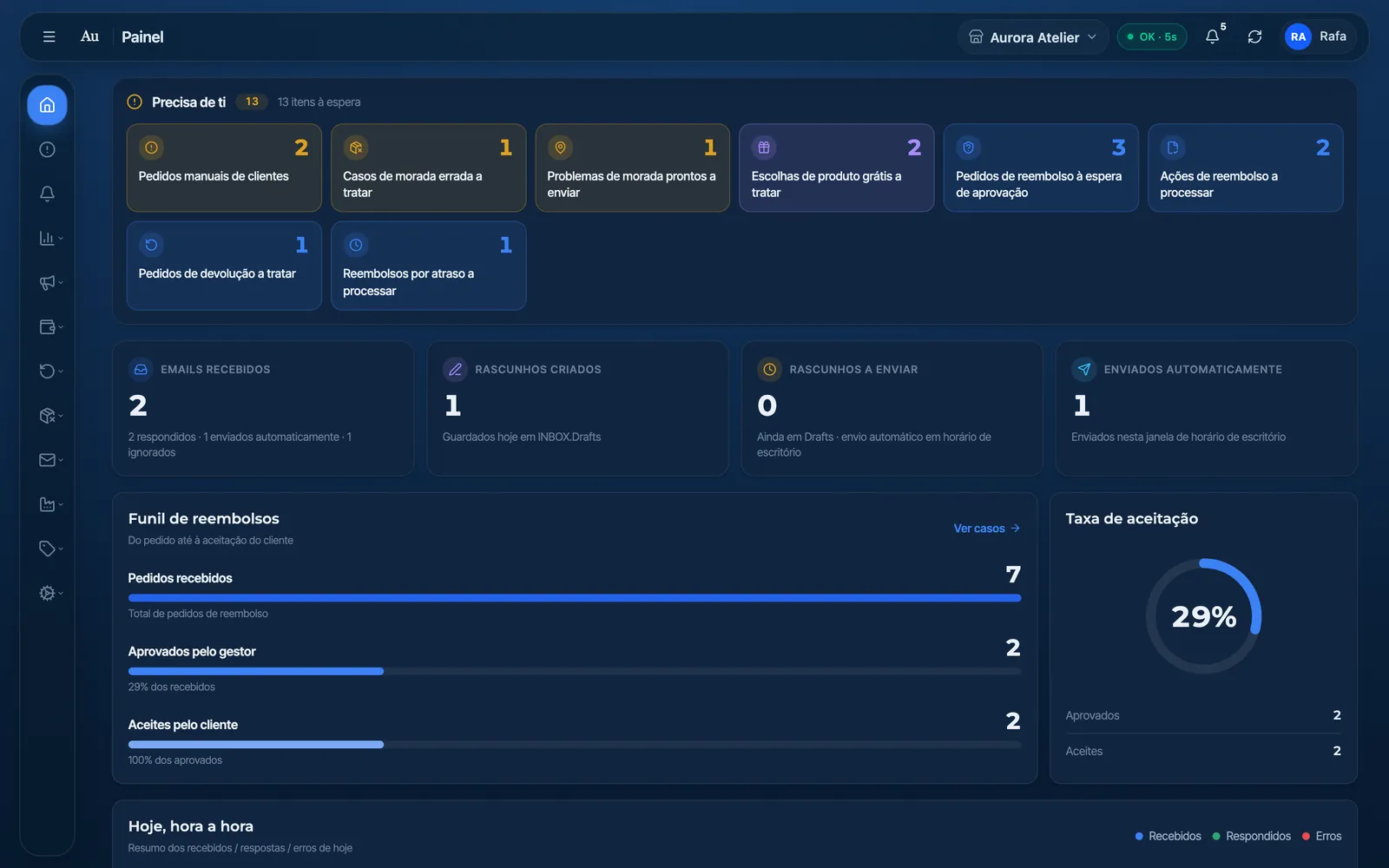Open Casos de morada errada a tratar card

[x=428, y=168]
